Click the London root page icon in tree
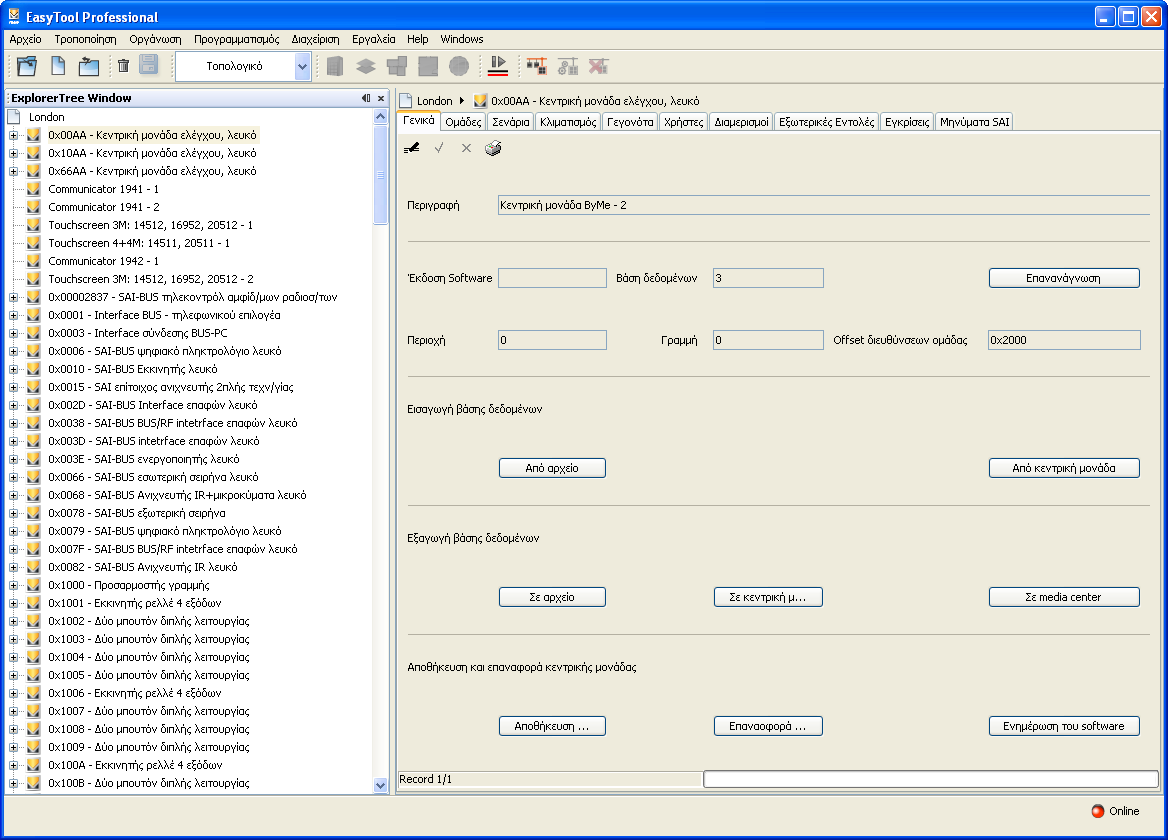The height and width of the screenshot is (840, 1168). pyautogui.click(x=14, y=117)
